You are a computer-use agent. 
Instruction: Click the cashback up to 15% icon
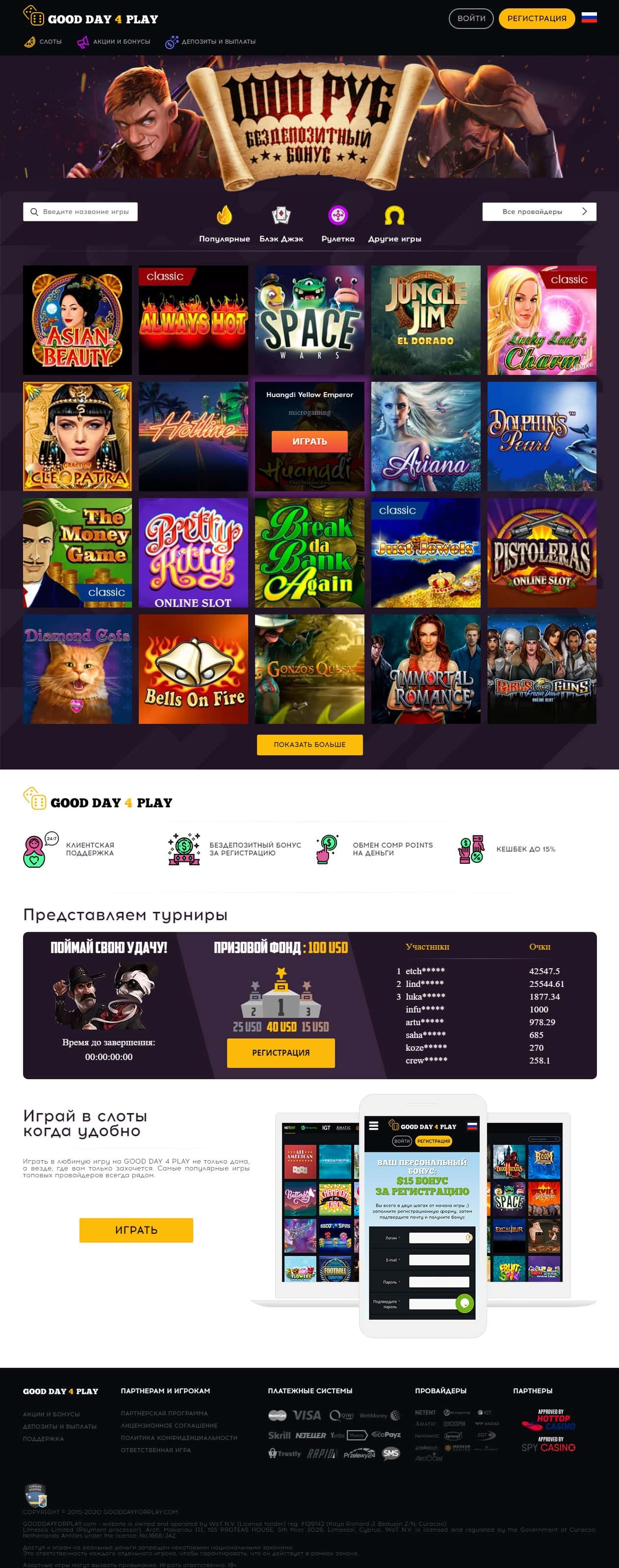pos(470,849)
